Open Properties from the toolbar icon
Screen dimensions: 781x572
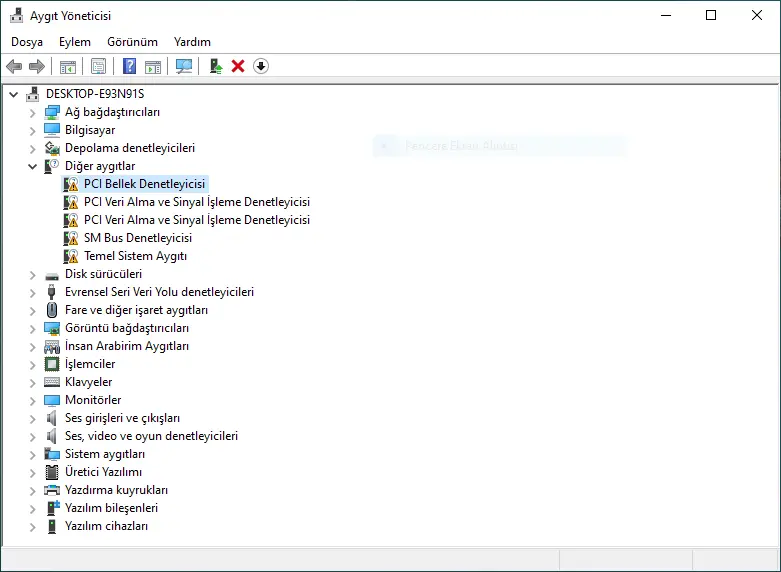pyautogui.click(x=99, y=66)
